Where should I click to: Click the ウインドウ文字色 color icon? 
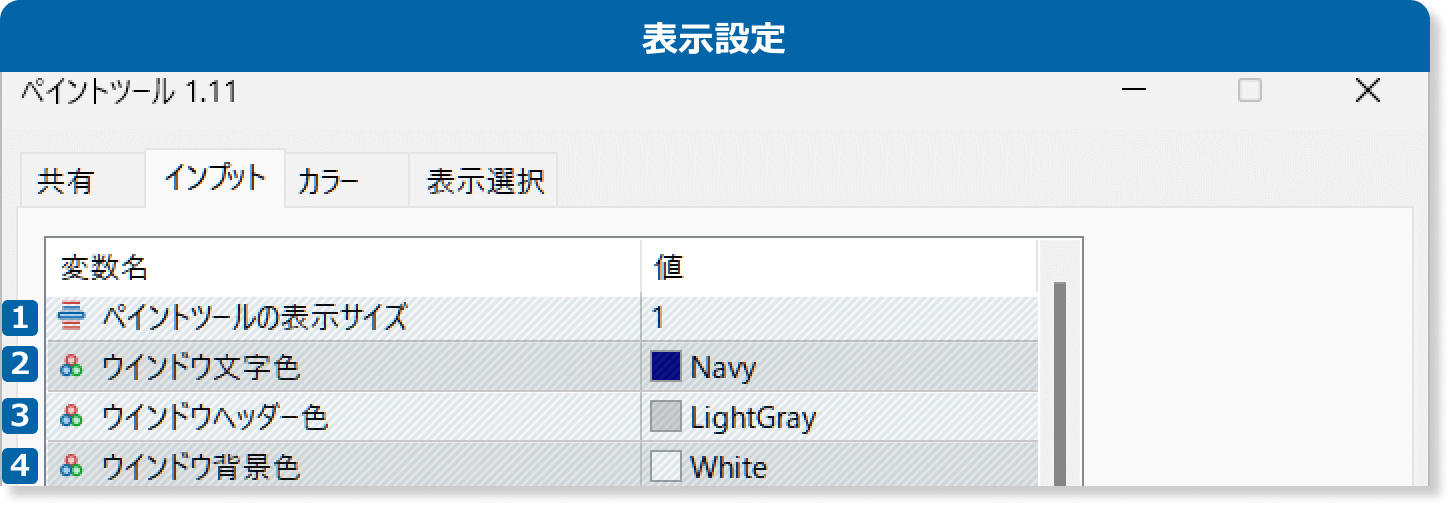pyautogui.click(x=71, y=367)
